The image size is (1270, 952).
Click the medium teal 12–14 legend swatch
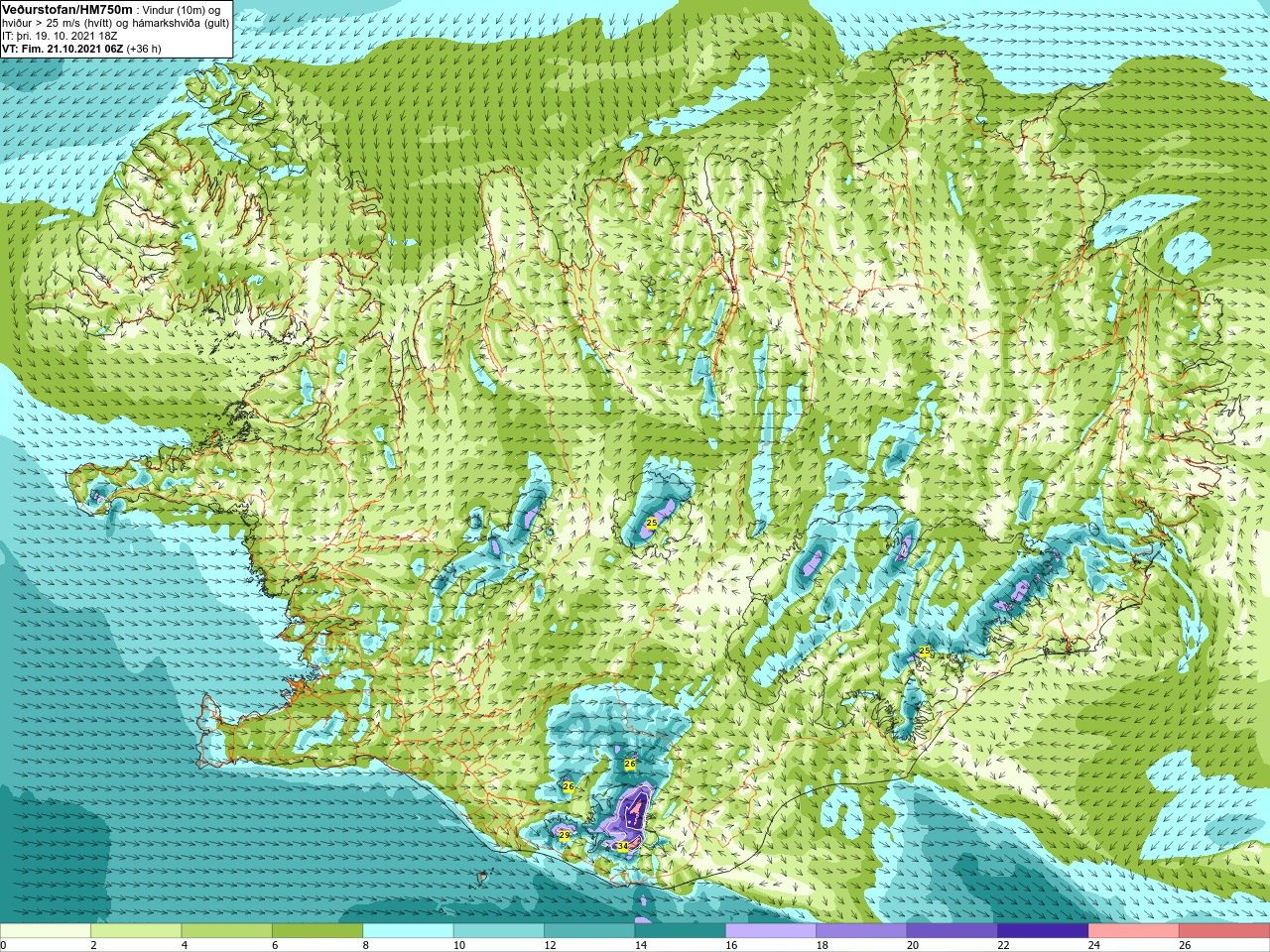pyautogui.click(x=589, y=932)
